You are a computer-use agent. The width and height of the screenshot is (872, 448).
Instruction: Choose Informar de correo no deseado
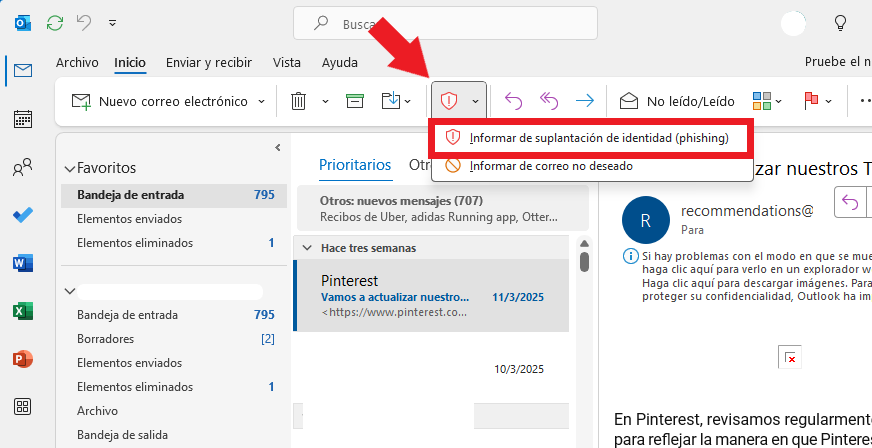(591, 166)
